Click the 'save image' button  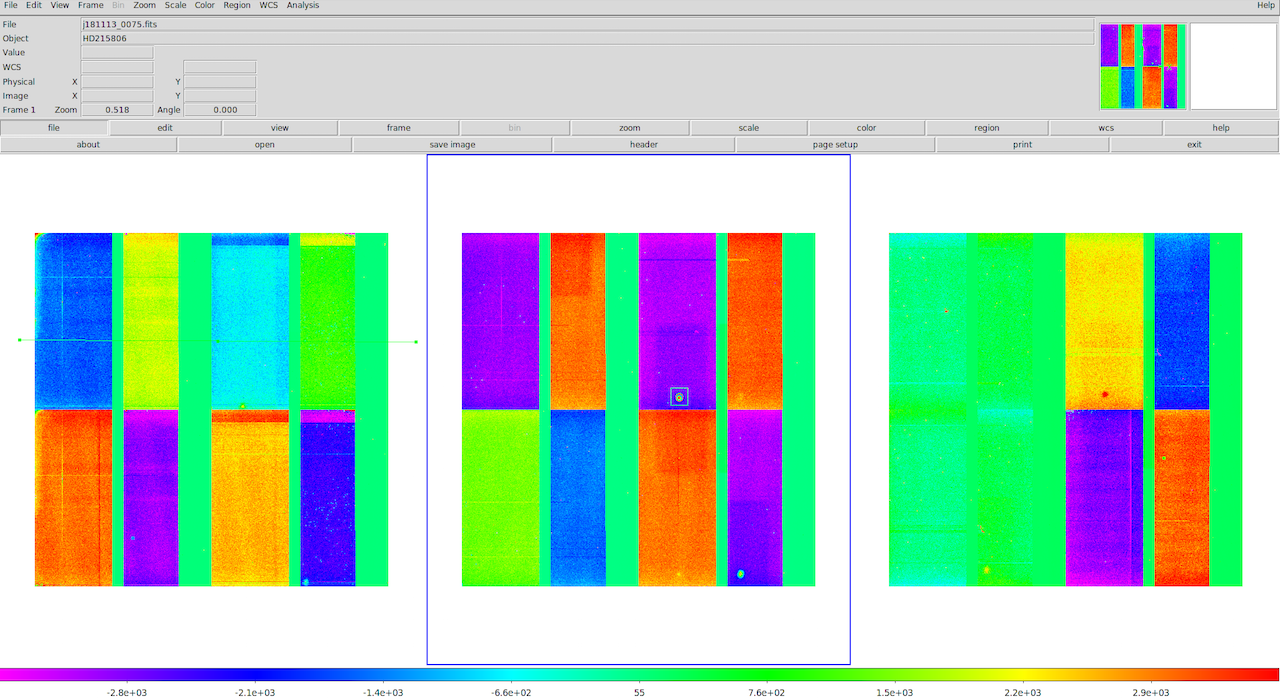tap(452, 145)
